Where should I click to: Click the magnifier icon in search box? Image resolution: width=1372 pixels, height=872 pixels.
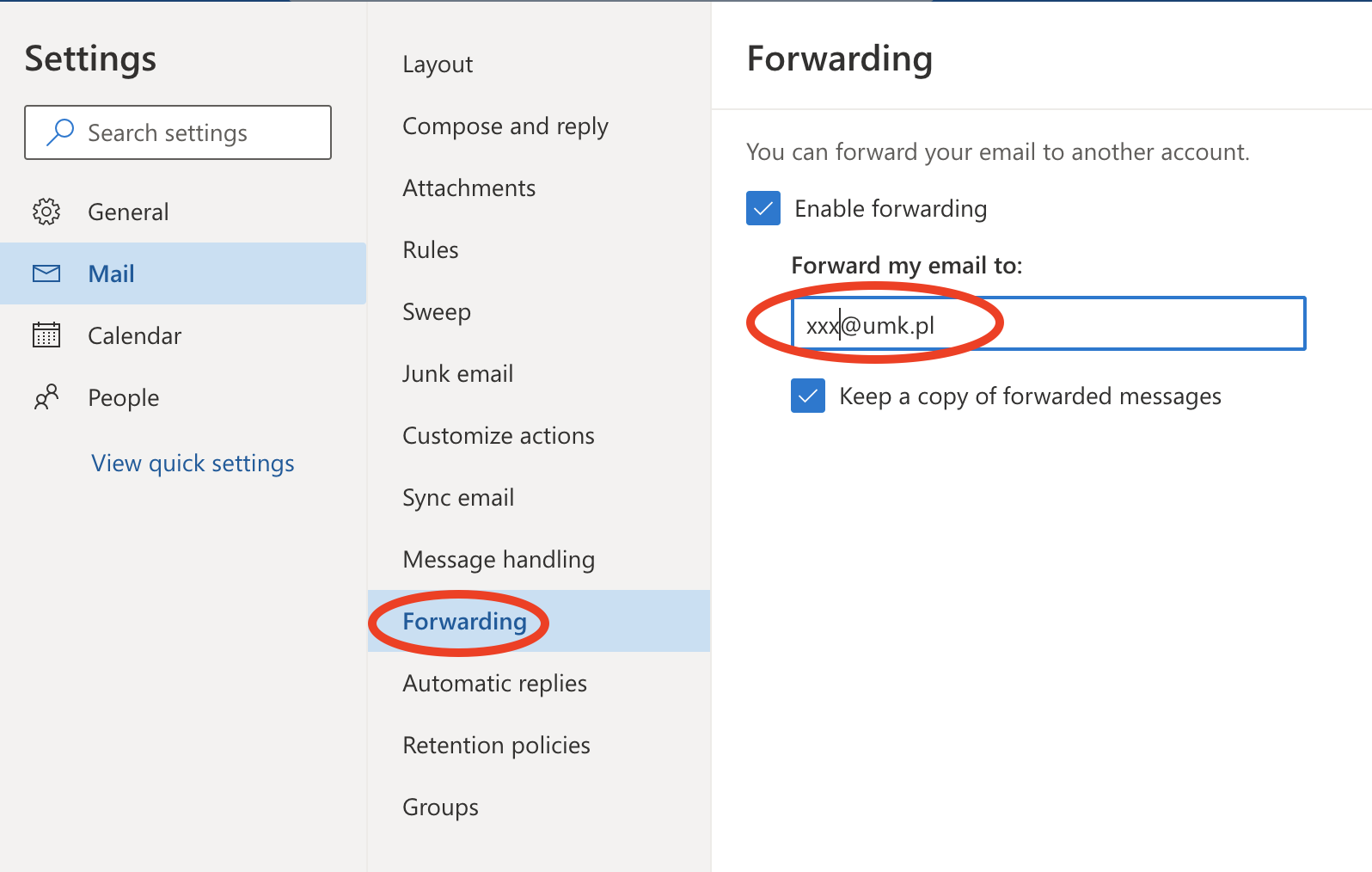pos(60,132)
